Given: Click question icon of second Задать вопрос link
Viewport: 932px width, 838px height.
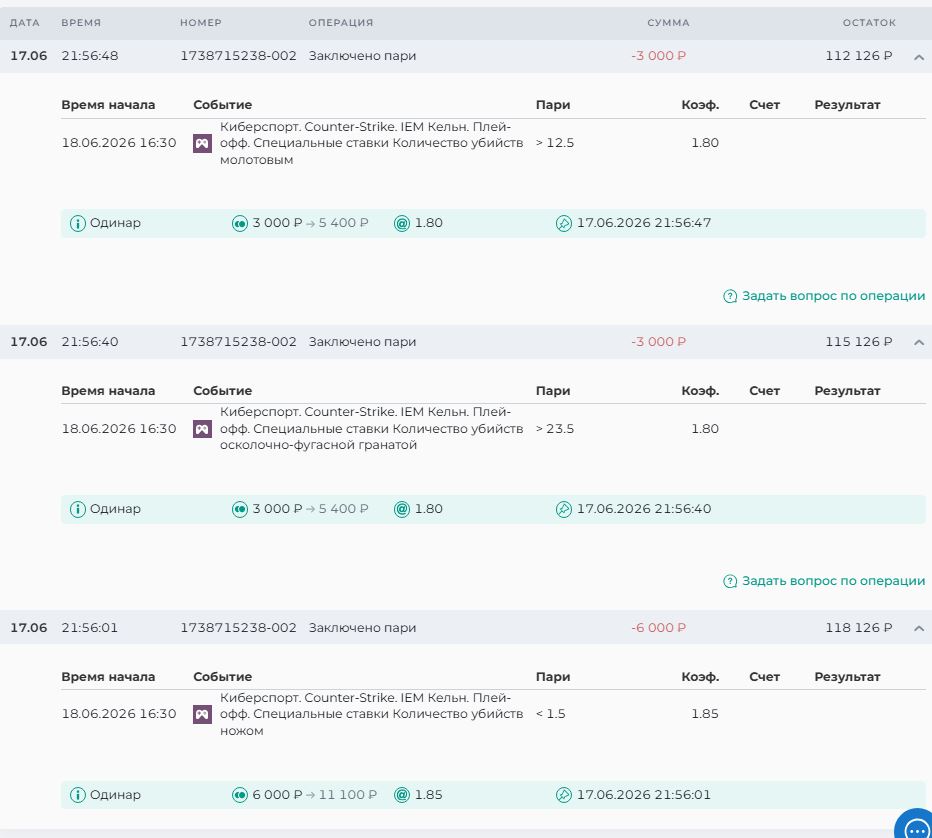Looking at the screenshot, I should click(x=730, y=581).
